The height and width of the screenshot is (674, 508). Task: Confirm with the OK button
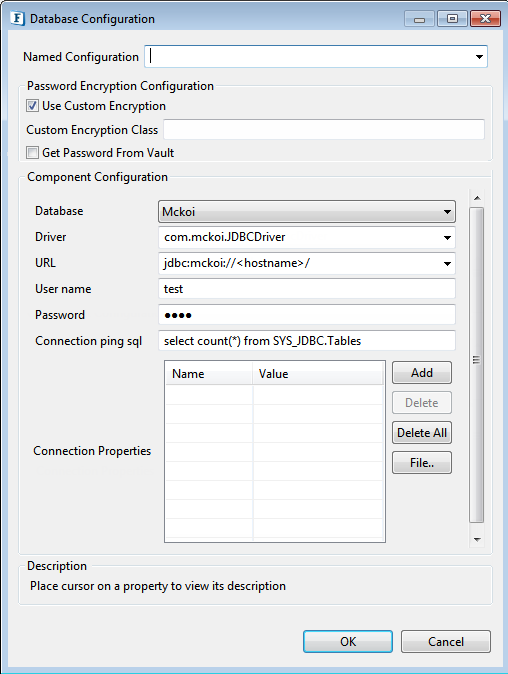(x=348, y=642)
